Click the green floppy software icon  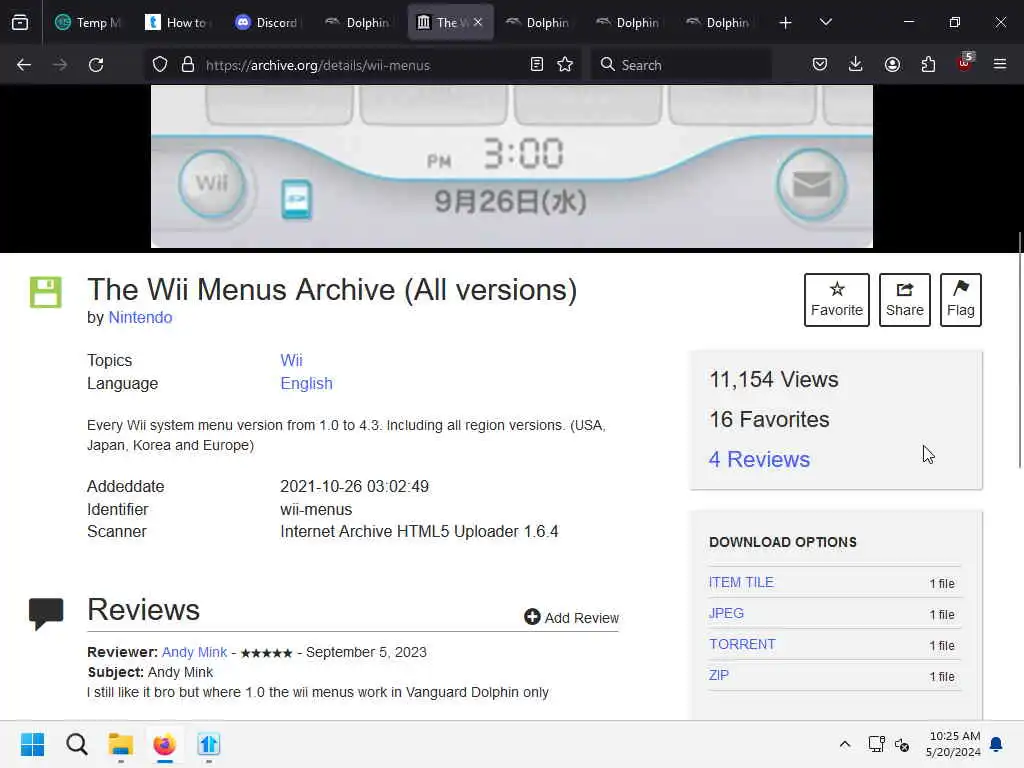point(46,292)
